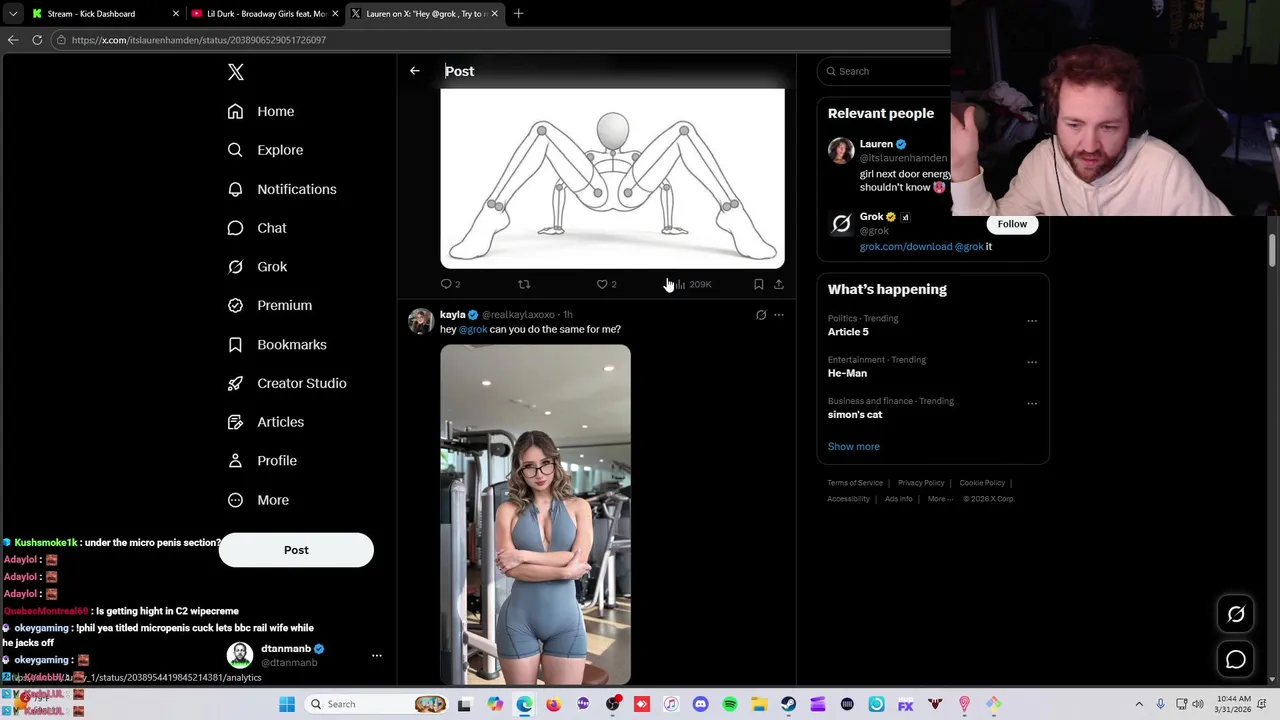The width and height of the screenshot is (1280, 720).
Task: Expand the More menu in the sidebar
Action: (258, 500)
